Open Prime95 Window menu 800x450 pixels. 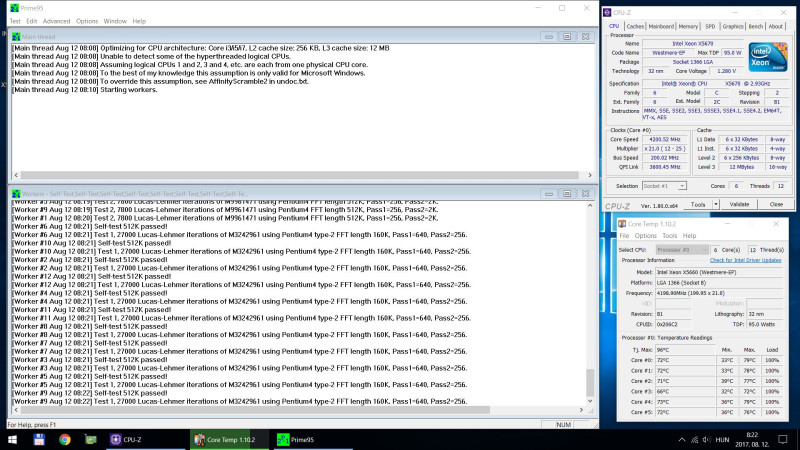pyautogui.click(x=115, y=21)
